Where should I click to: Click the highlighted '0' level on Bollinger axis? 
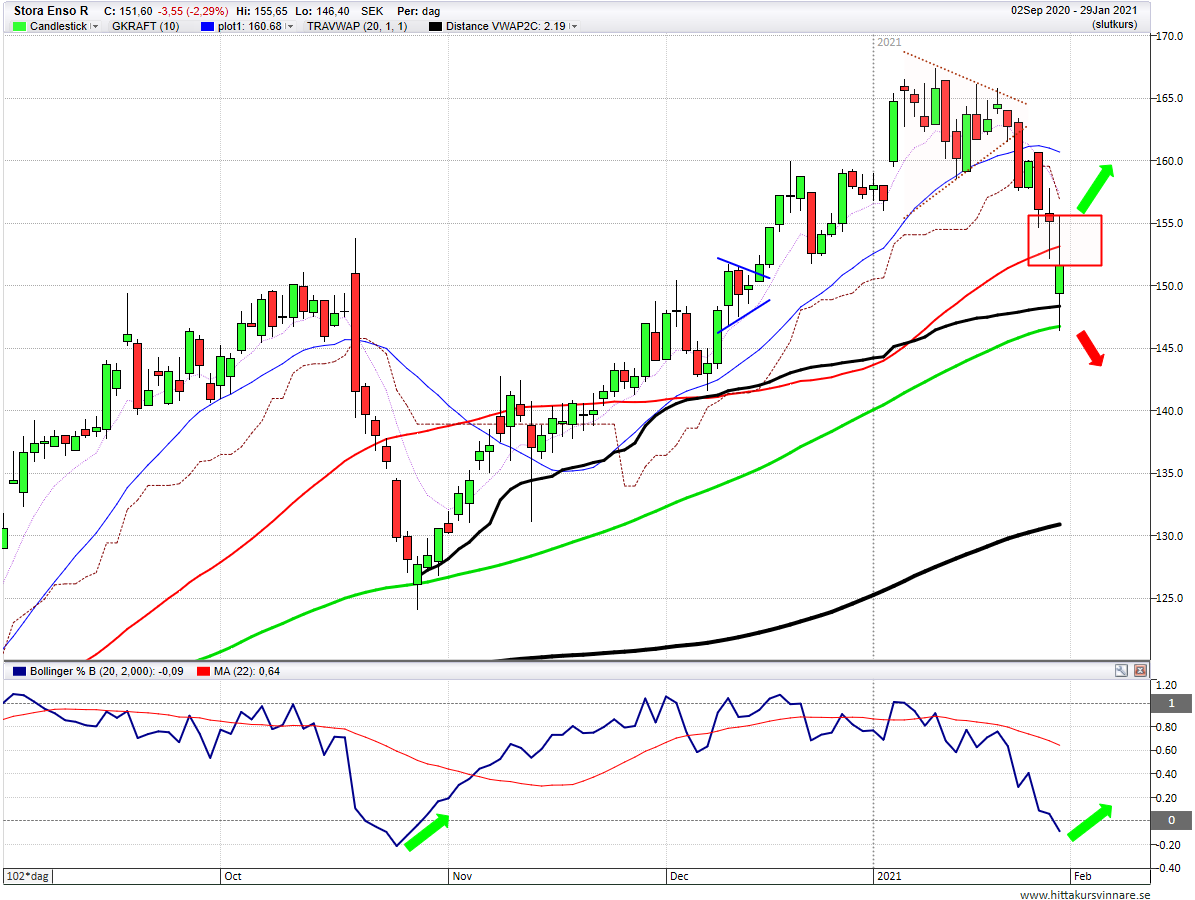[x=1172, y=821]
